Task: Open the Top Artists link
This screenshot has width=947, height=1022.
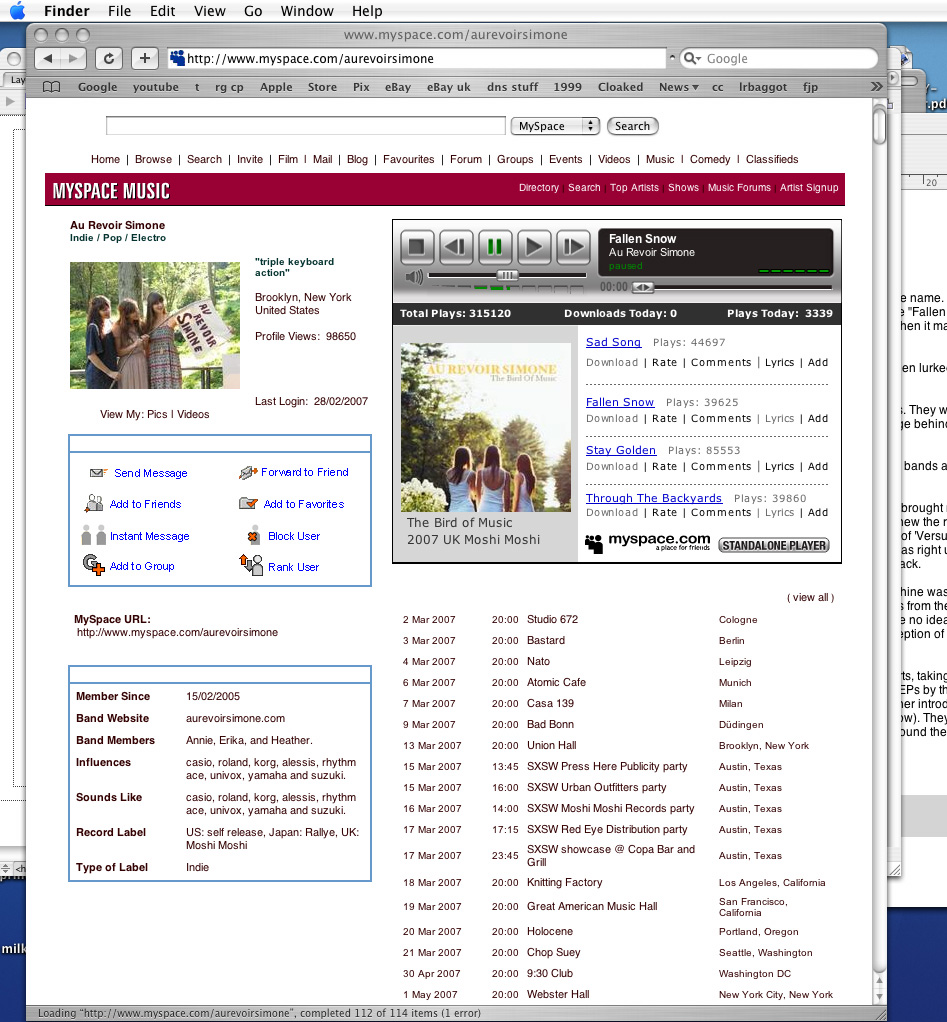Action: point(634,188)
